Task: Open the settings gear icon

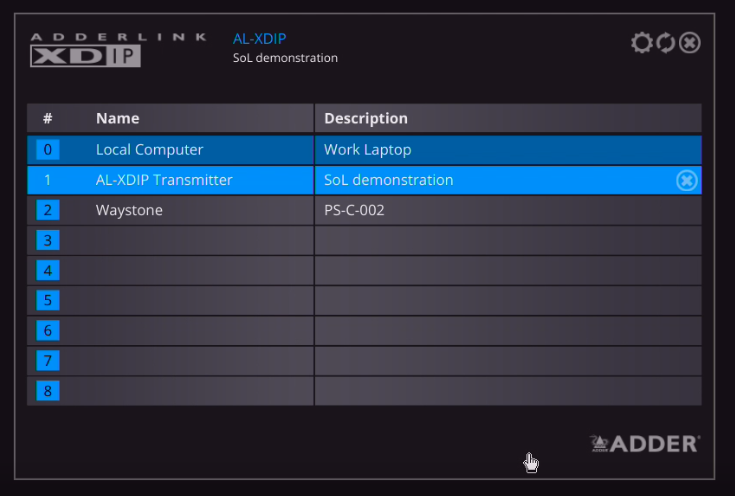Action: click(x=641, y=43)
